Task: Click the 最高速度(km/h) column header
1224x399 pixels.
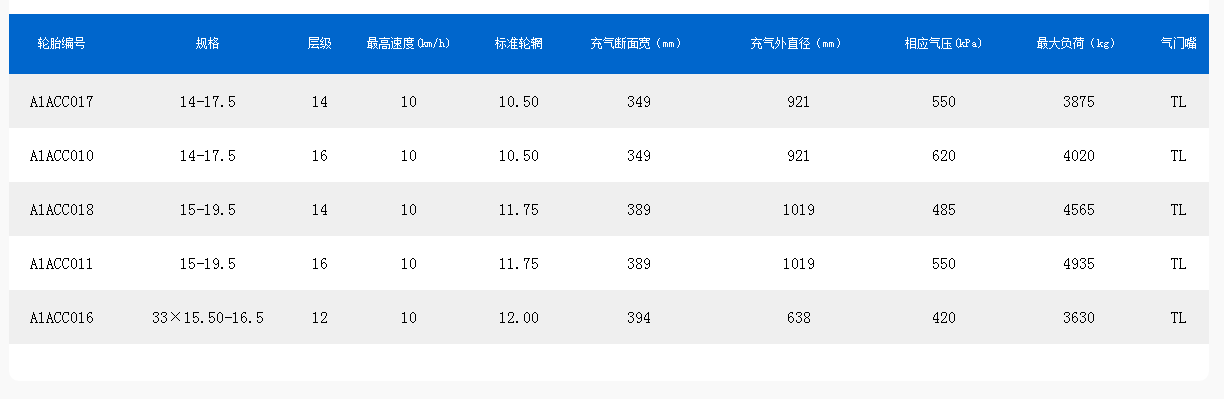Action: tap(408, 44)
